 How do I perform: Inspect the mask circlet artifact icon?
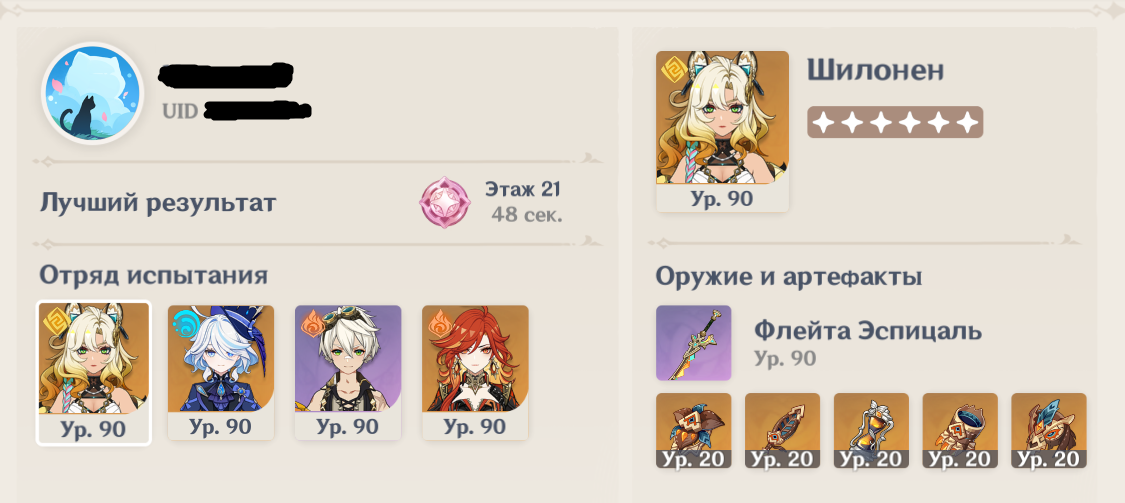tap(1049, 431)
